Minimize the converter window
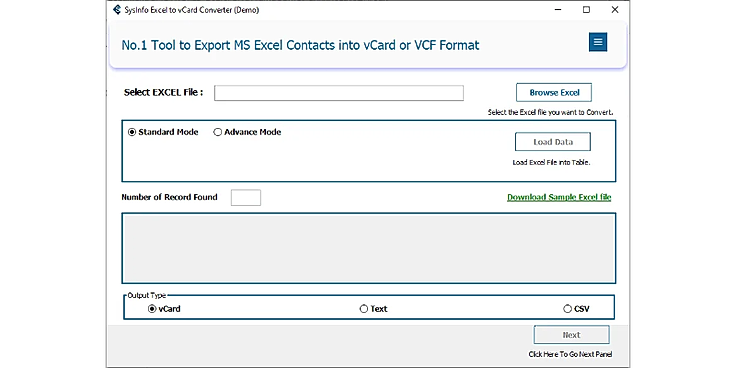The height and width of the screenshot is (368, 736). coord(558,10)
